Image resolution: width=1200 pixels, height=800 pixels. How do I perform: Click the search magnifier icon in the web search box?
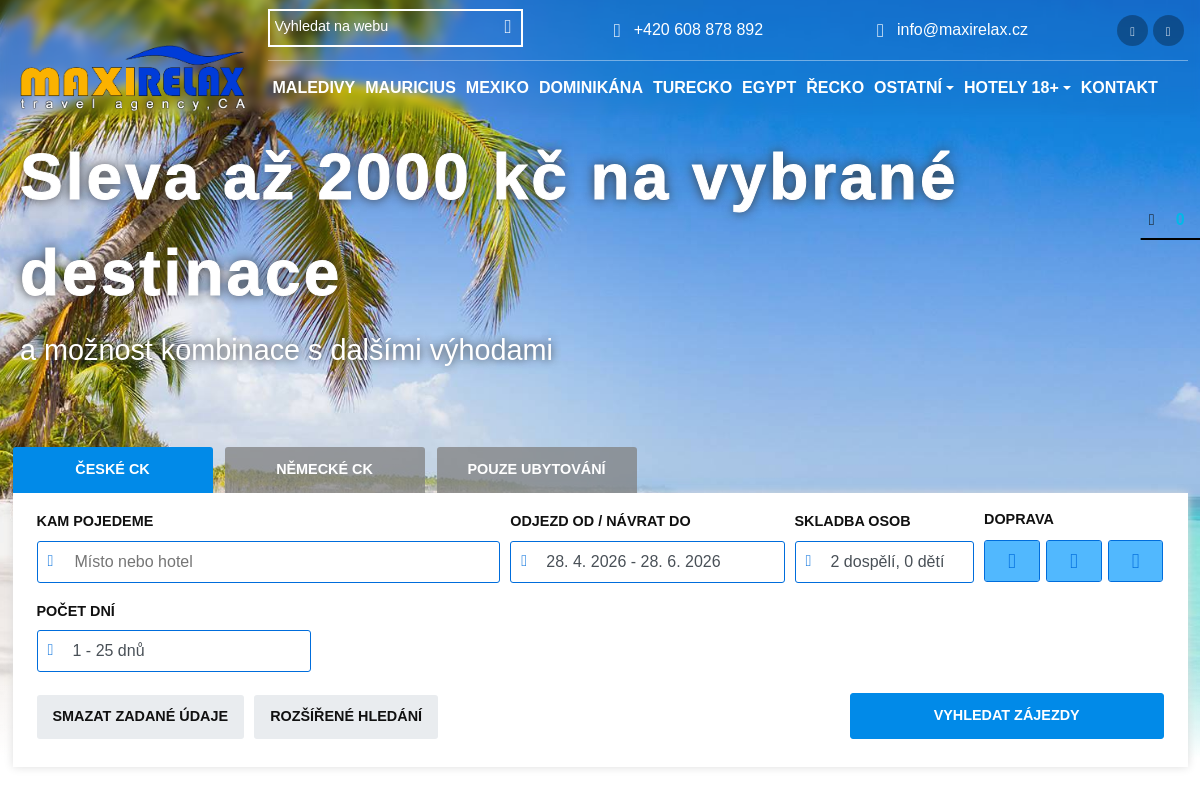click(x=507, y=27)
